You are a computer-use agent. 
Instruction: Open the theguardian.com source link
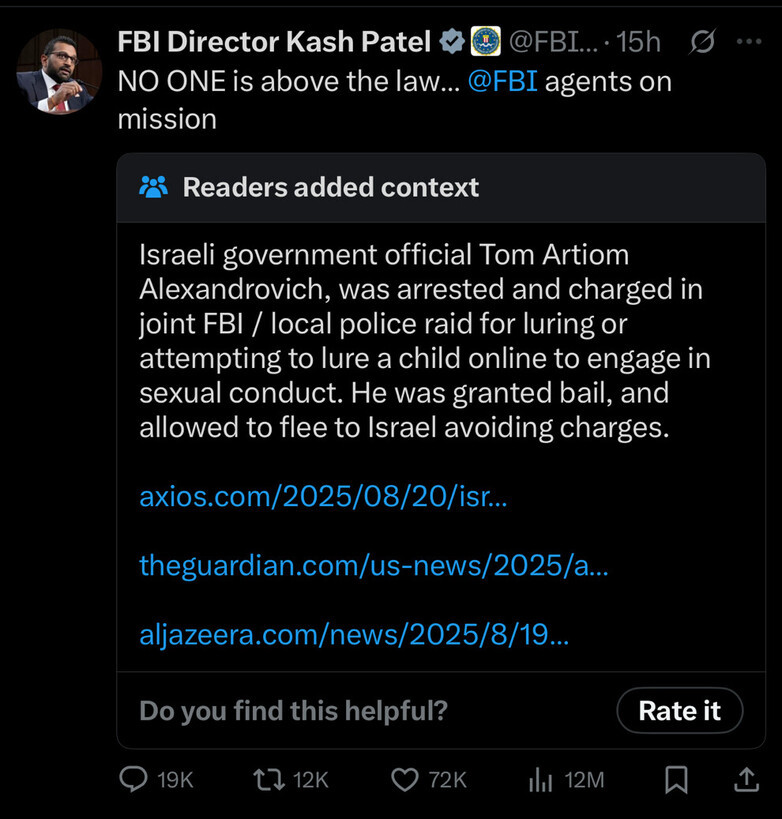pos(374,565)
